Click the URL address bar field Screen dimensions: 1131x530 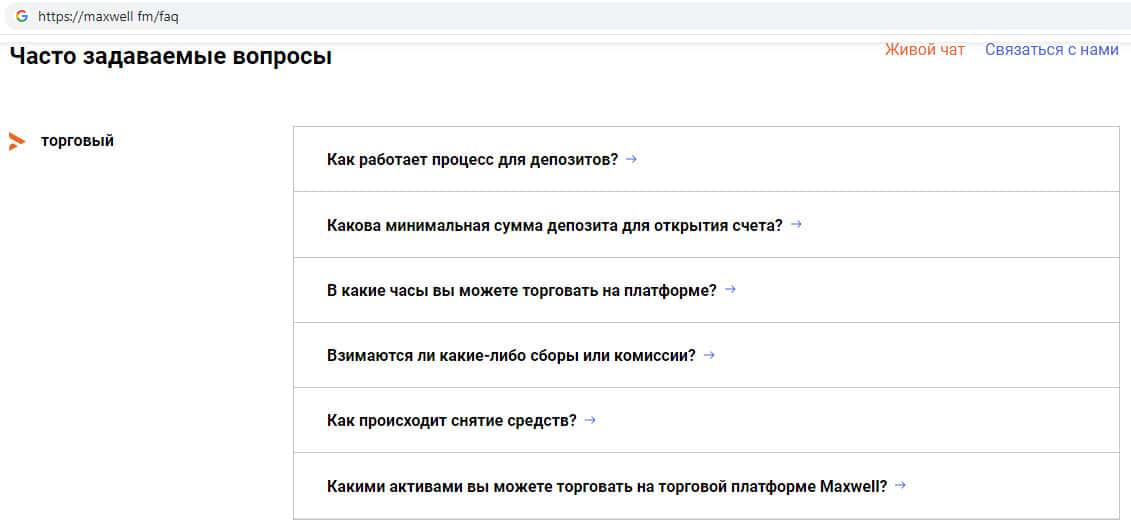pyautogui.click(x=500, y=17)
